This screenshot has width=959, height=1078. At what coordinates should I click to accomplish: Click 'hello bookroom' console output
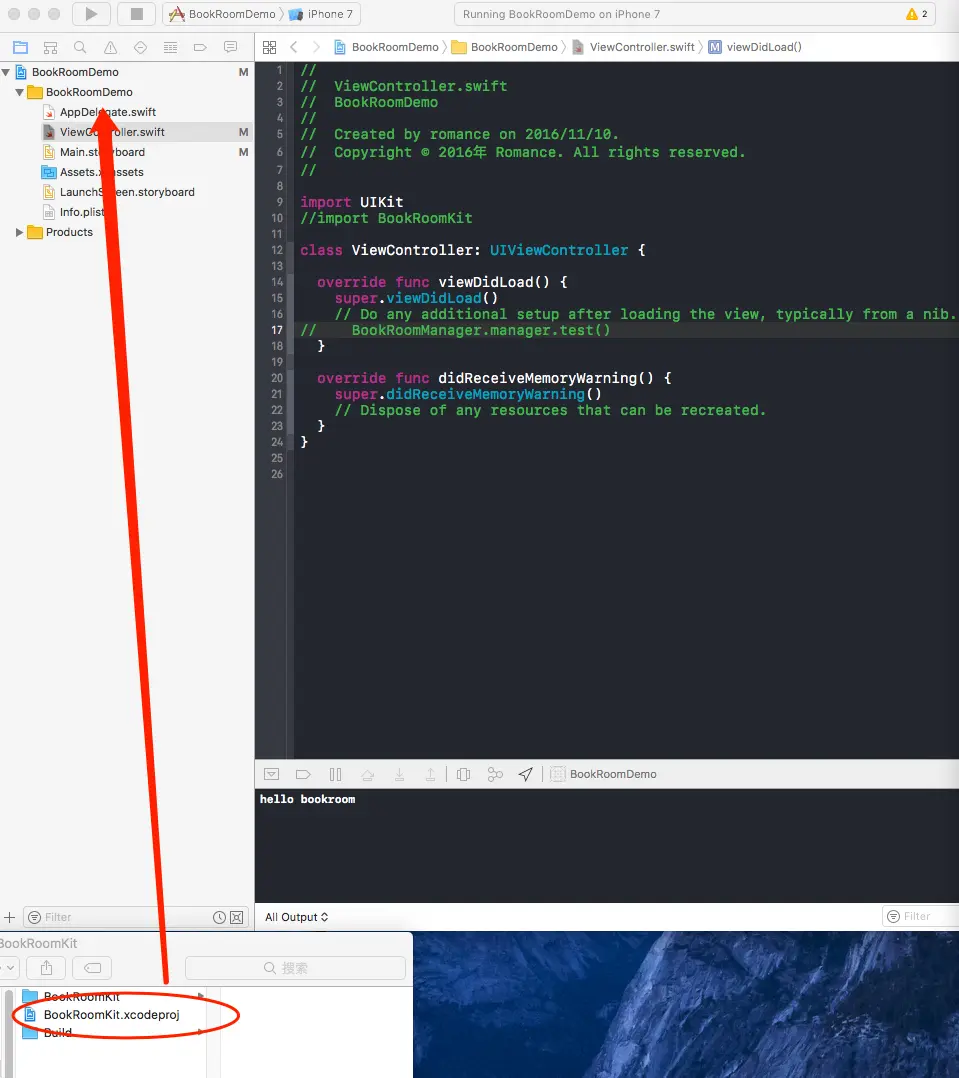point(307,799)
